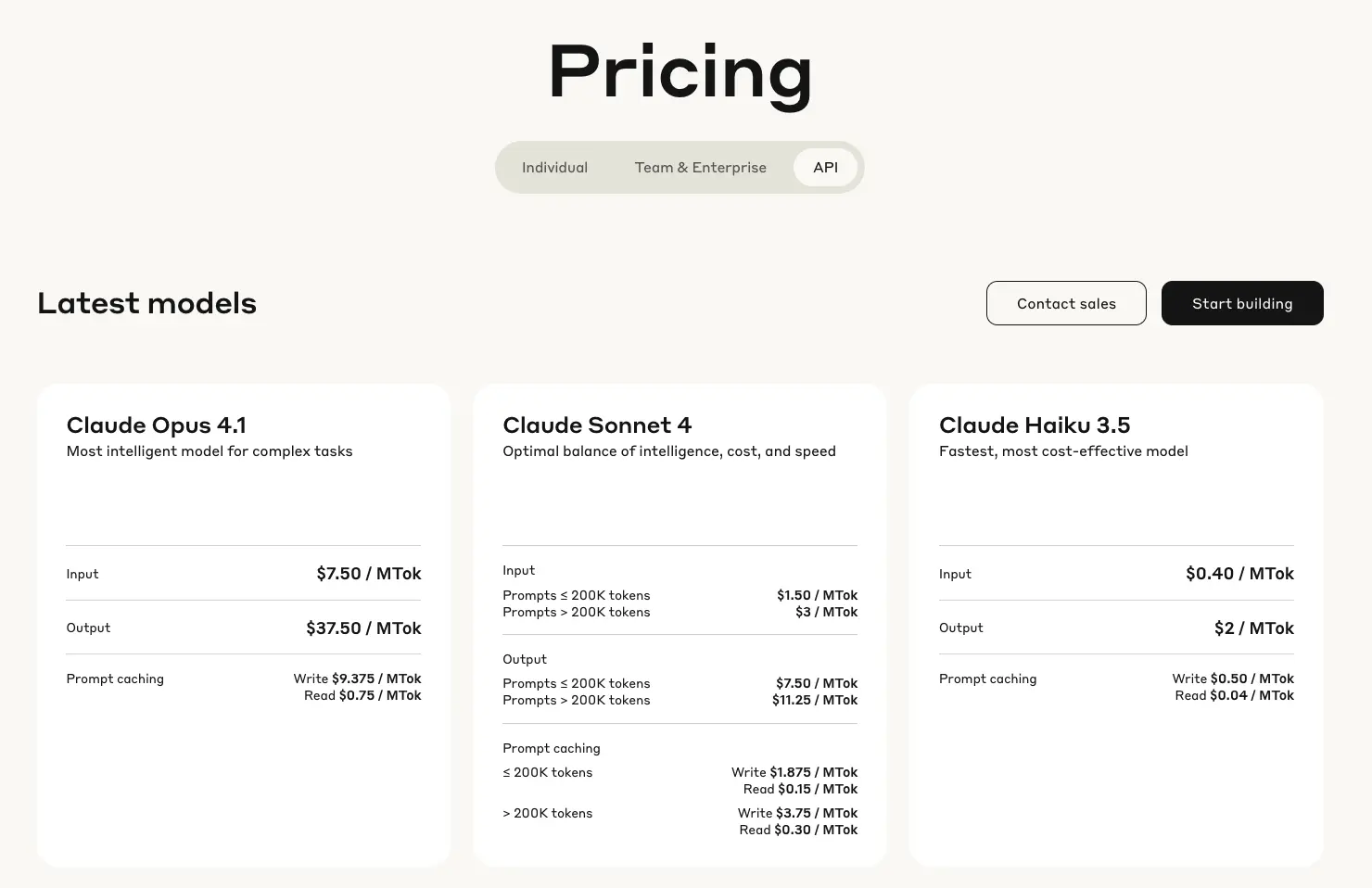
Task: Click 'Prompts ≤ 200K tokens' under Sonnet Input
Action: point(577,595)
